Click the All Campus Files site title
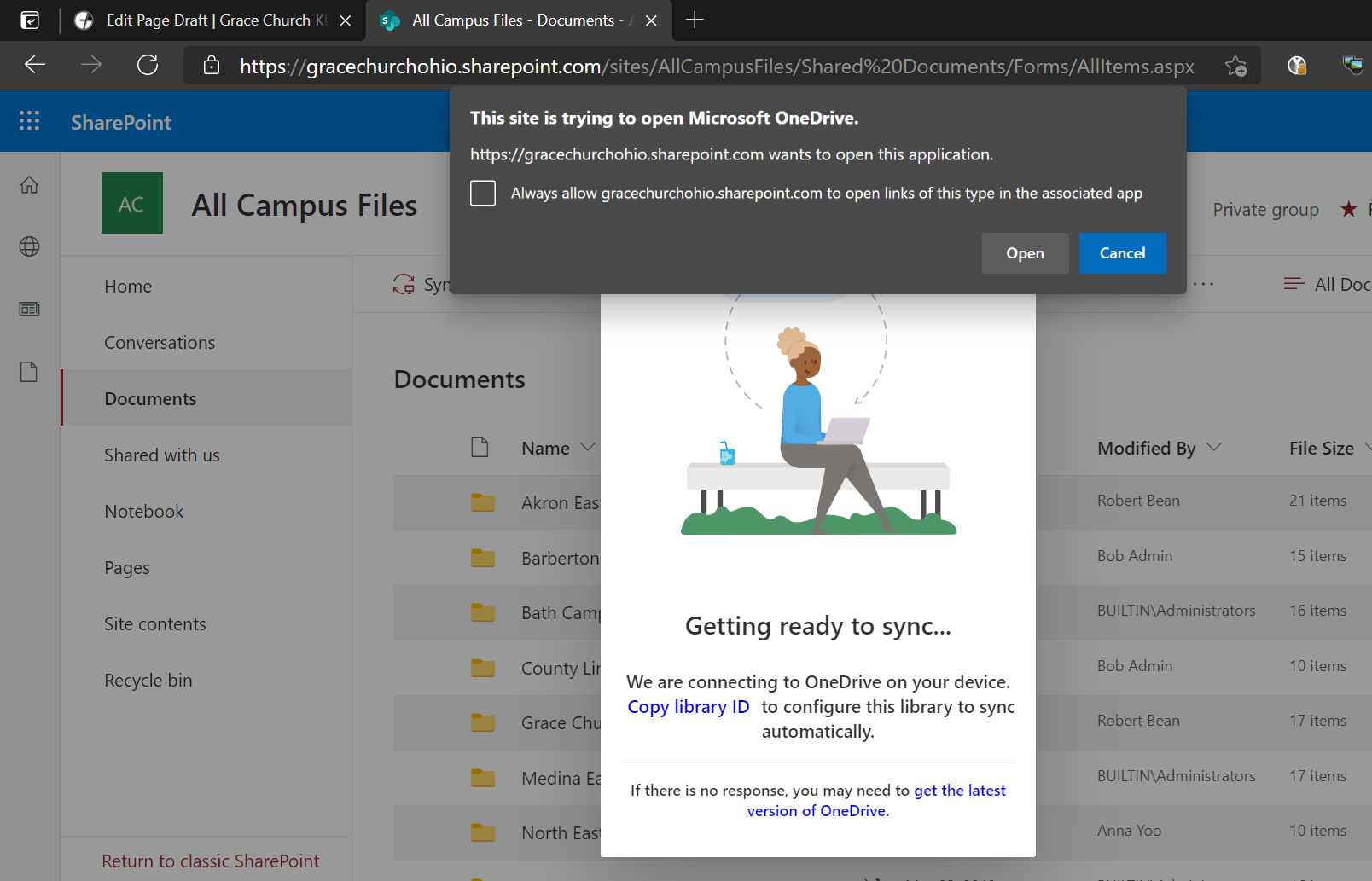 coord(305,206)
